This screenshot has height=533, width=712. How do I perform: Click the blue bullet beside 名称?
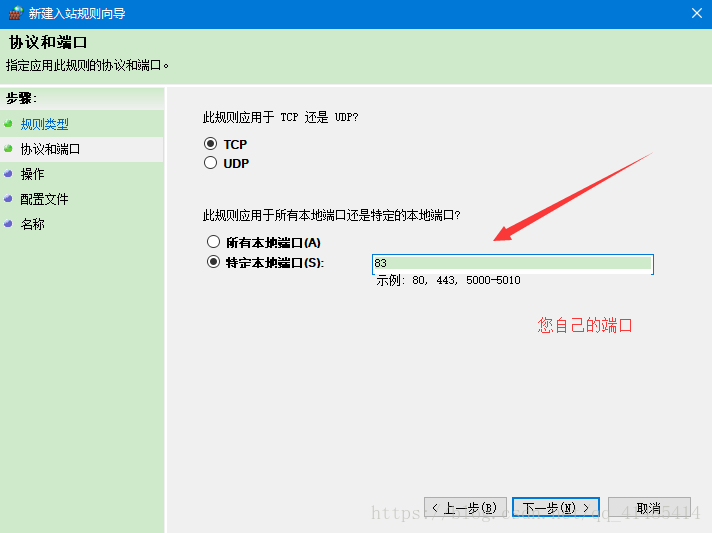click(x=8, y=223)
